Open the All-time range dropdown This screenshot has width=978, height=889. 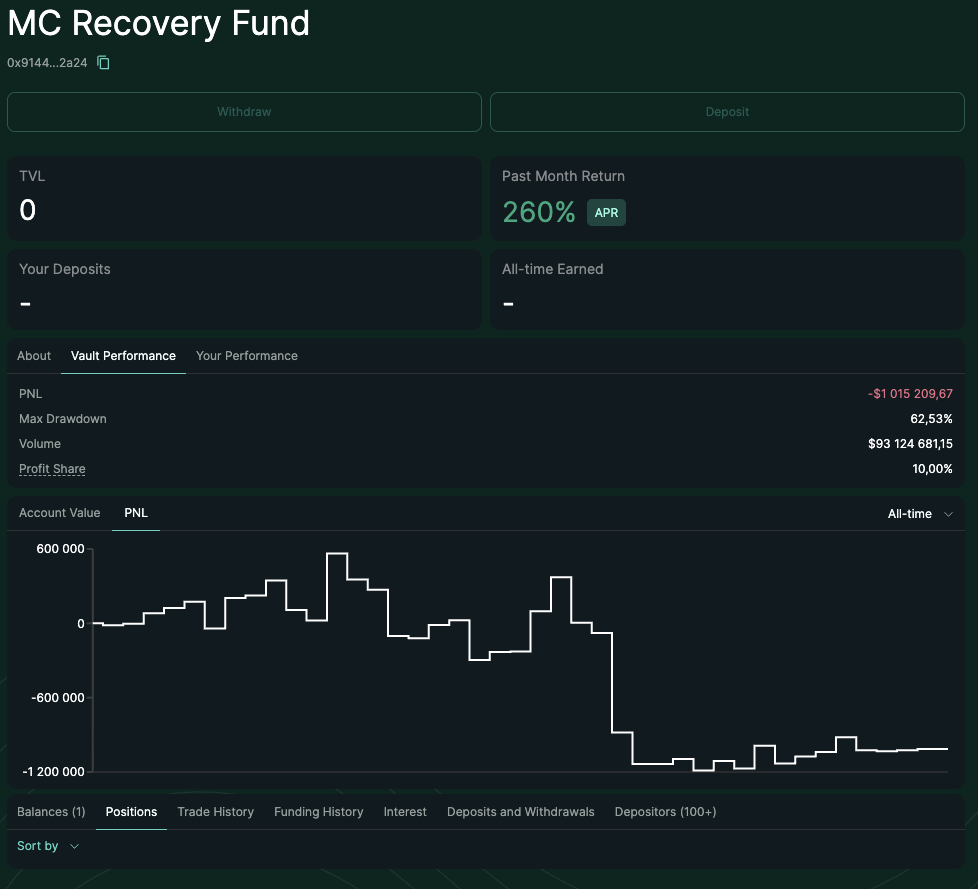pyautogui.click(x=910, y=514)
